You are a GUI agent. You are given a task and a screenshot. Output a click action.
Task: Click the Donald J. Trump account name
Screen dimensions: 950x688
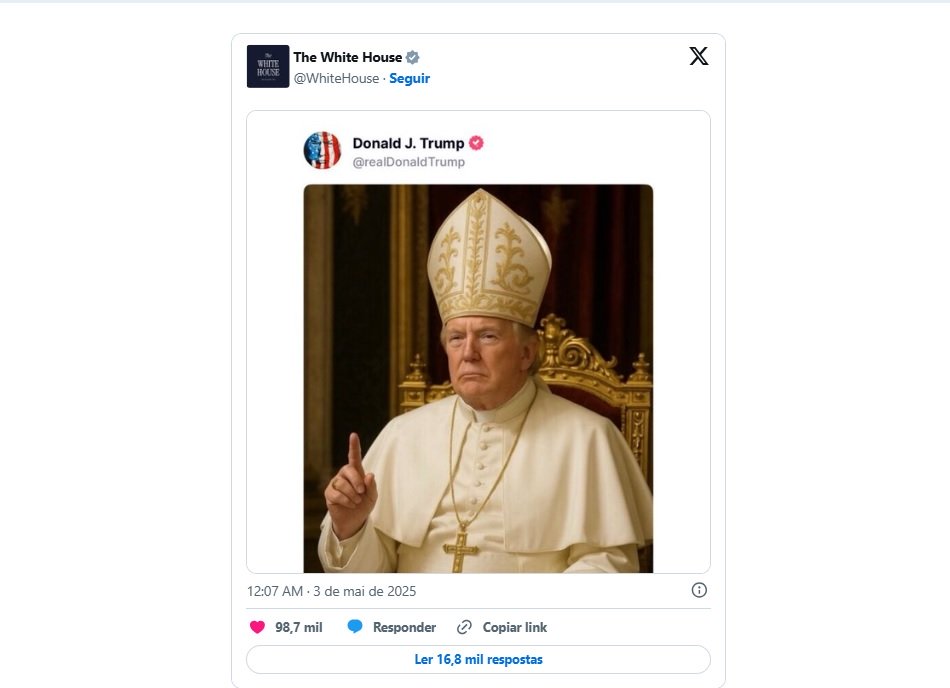408,143
